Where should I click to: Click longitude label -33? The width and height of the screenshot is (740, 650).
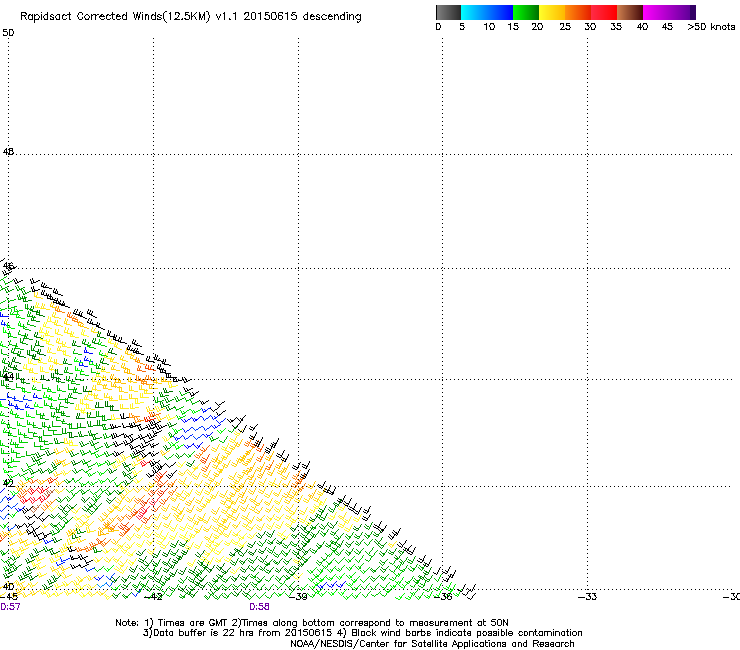[x=587, y=597]
